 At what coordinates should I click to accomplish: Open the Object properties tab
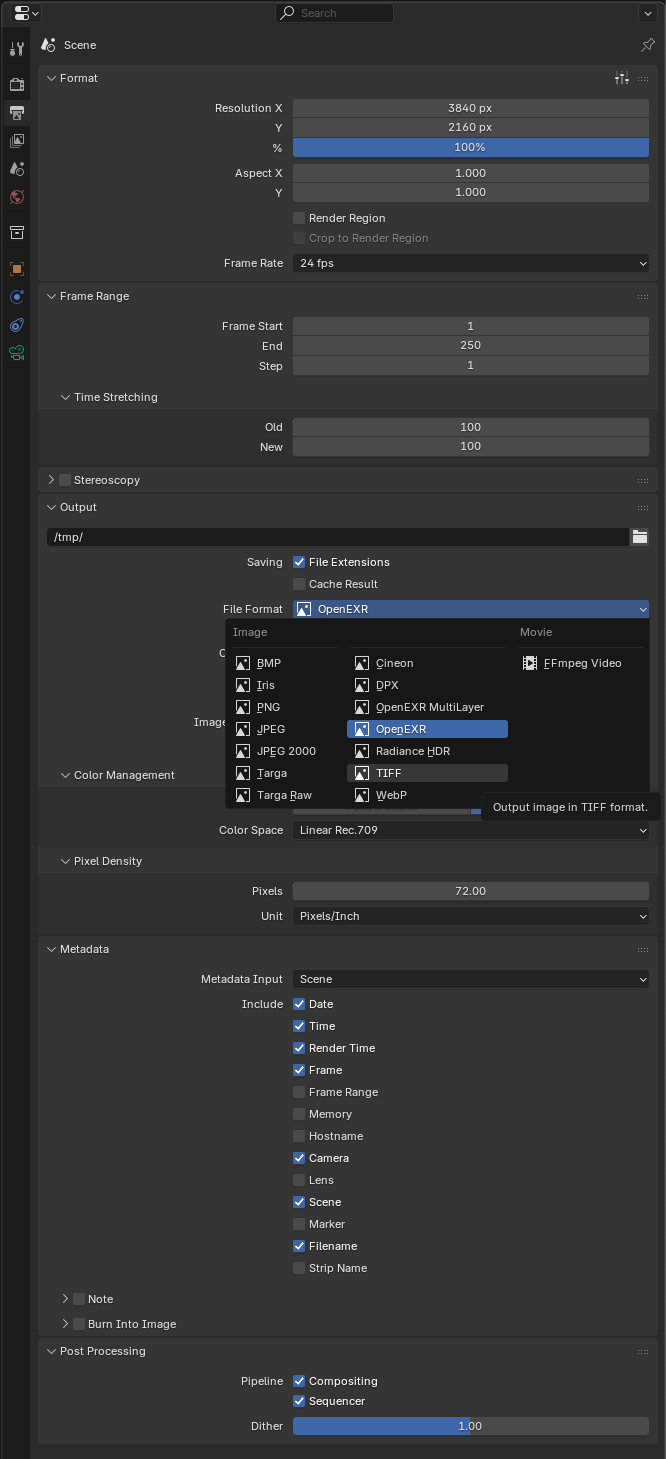17,269
